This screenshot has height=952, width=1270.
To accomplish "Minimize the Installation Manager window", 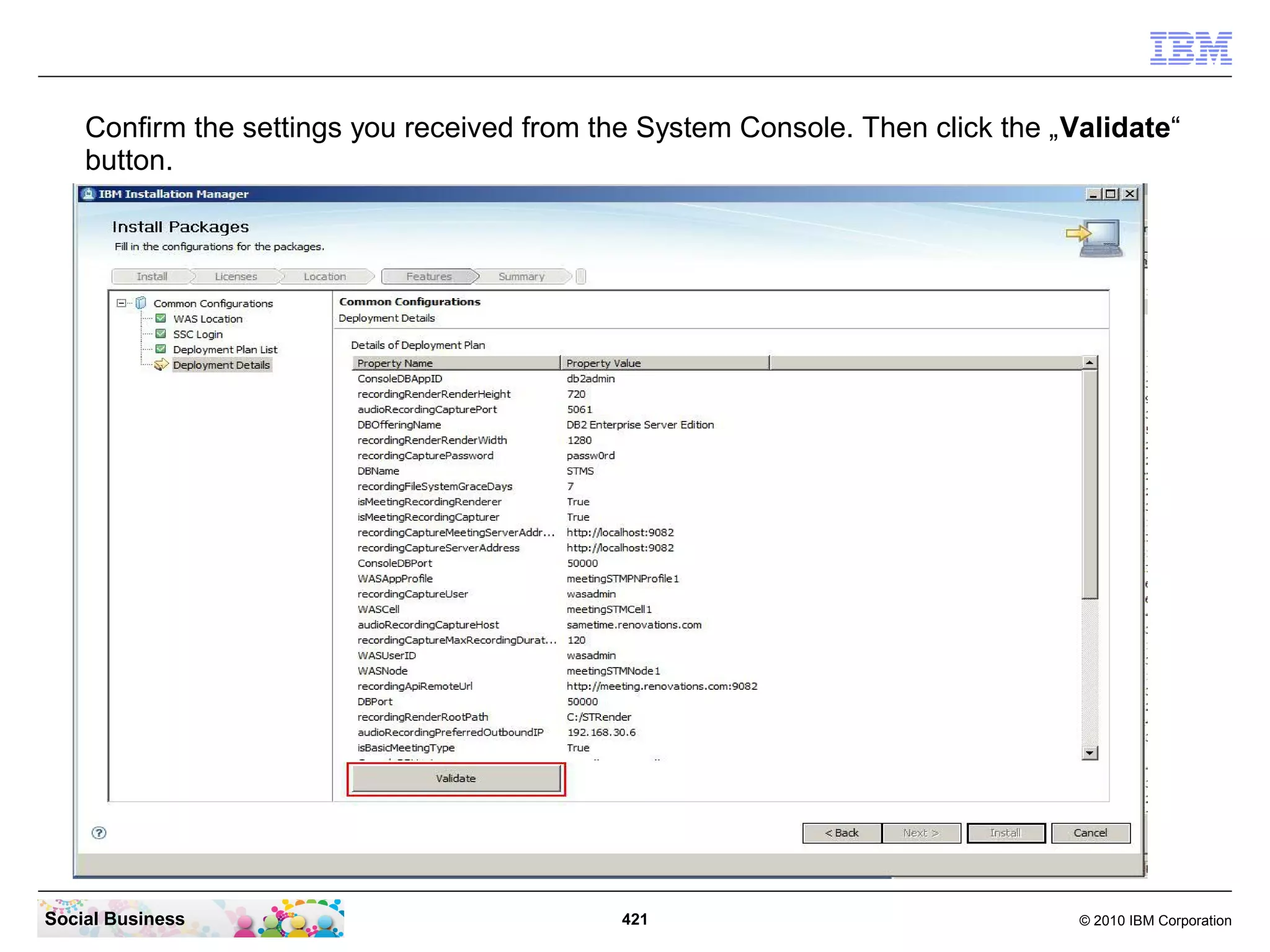I will 1093,194.
